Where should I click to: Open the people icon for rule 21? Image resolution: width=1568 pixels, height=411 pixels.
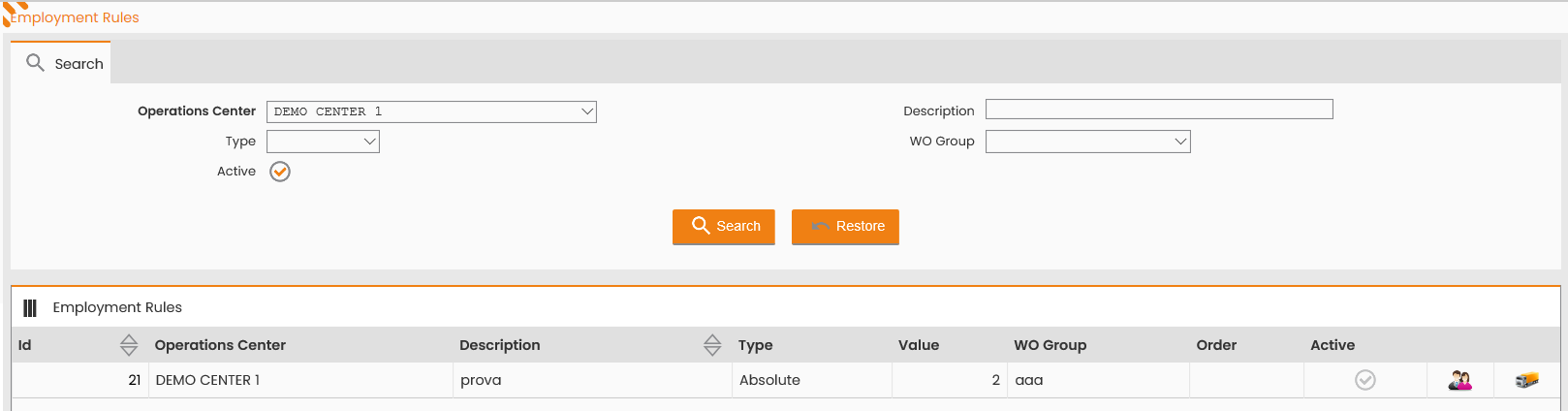(1459, 380)
